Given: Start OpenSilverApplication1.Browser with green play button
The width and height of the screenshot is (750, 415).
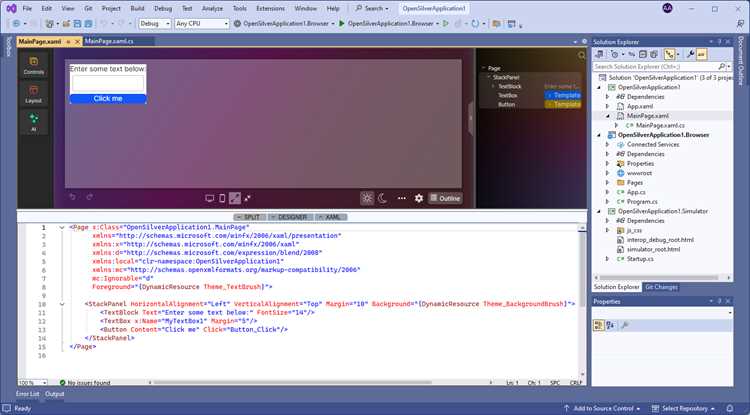Looking at the screenshot, I should (342, 23).
